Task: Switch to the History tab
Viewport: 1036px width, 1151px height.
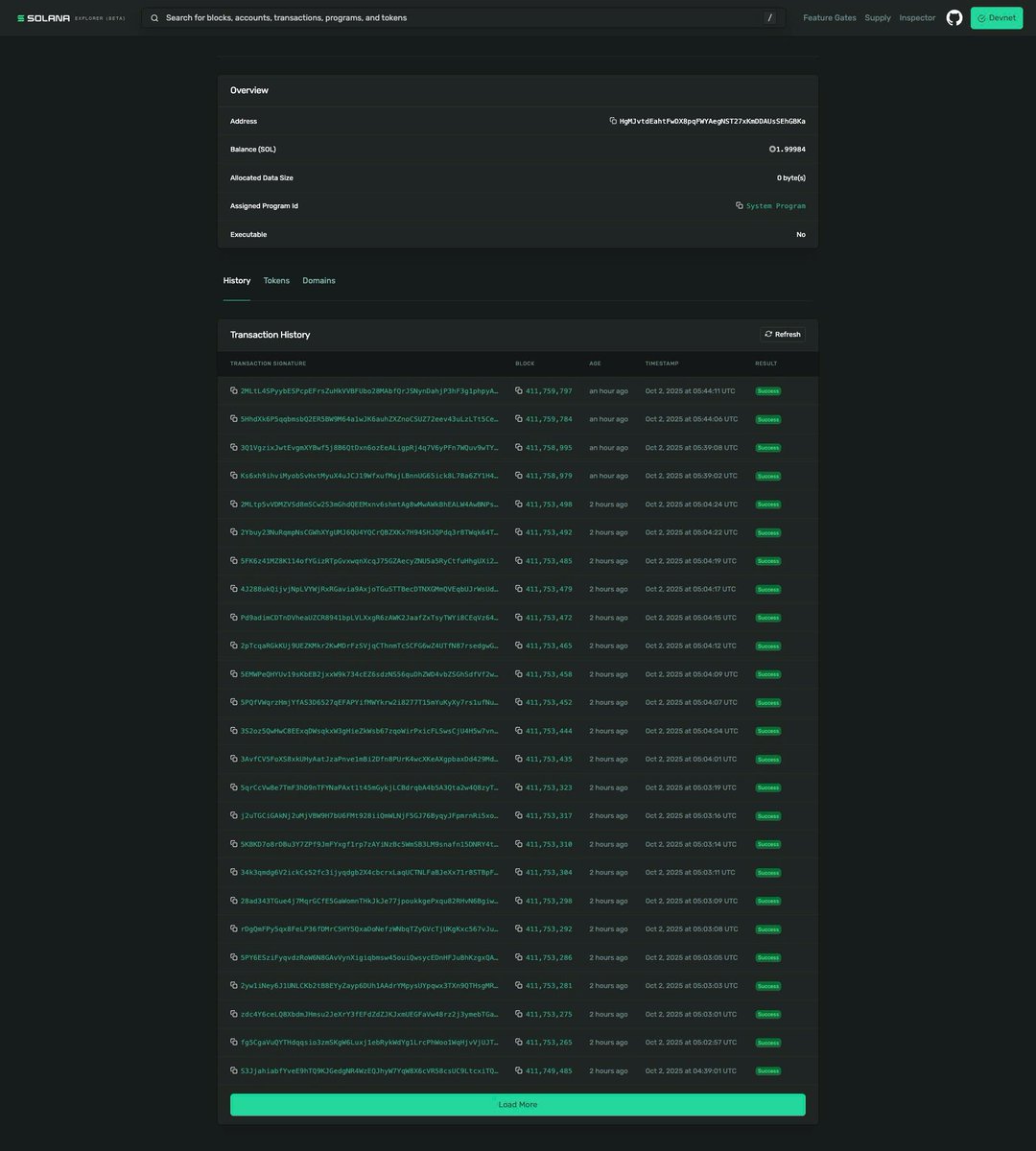Action: tap(237, 280)
